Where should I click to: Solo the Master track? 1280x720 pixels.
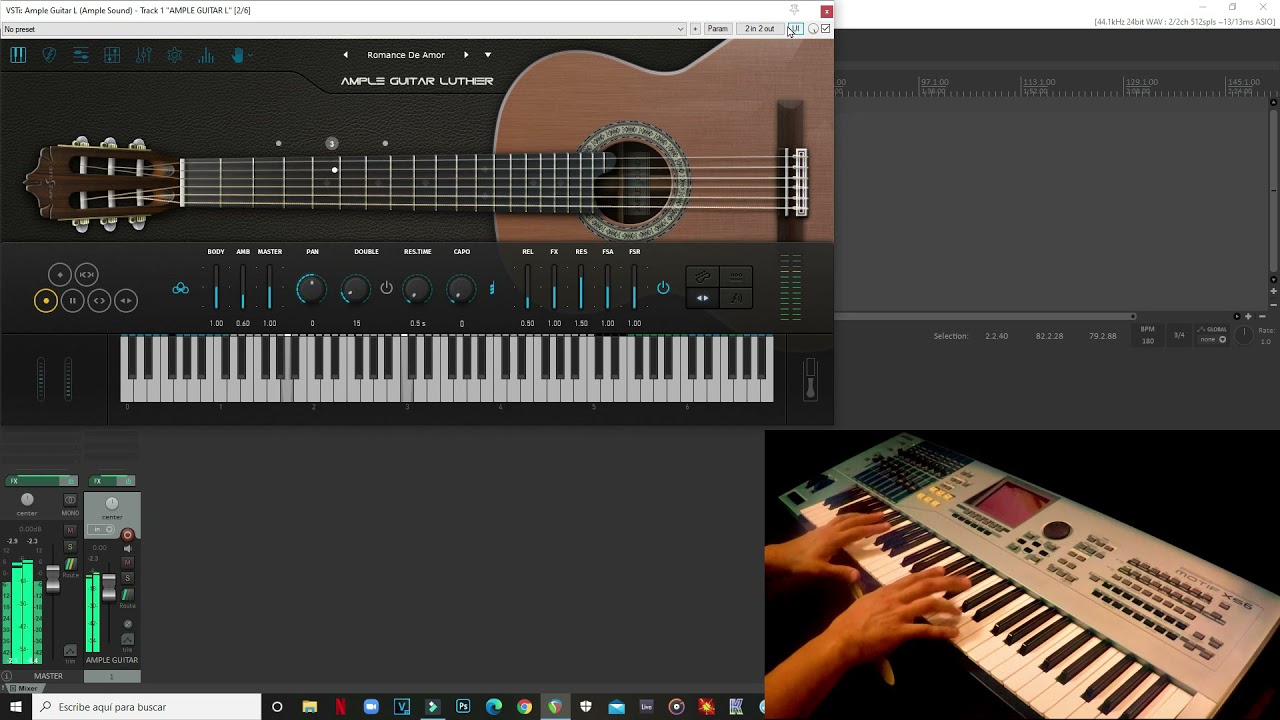point(70,547)
